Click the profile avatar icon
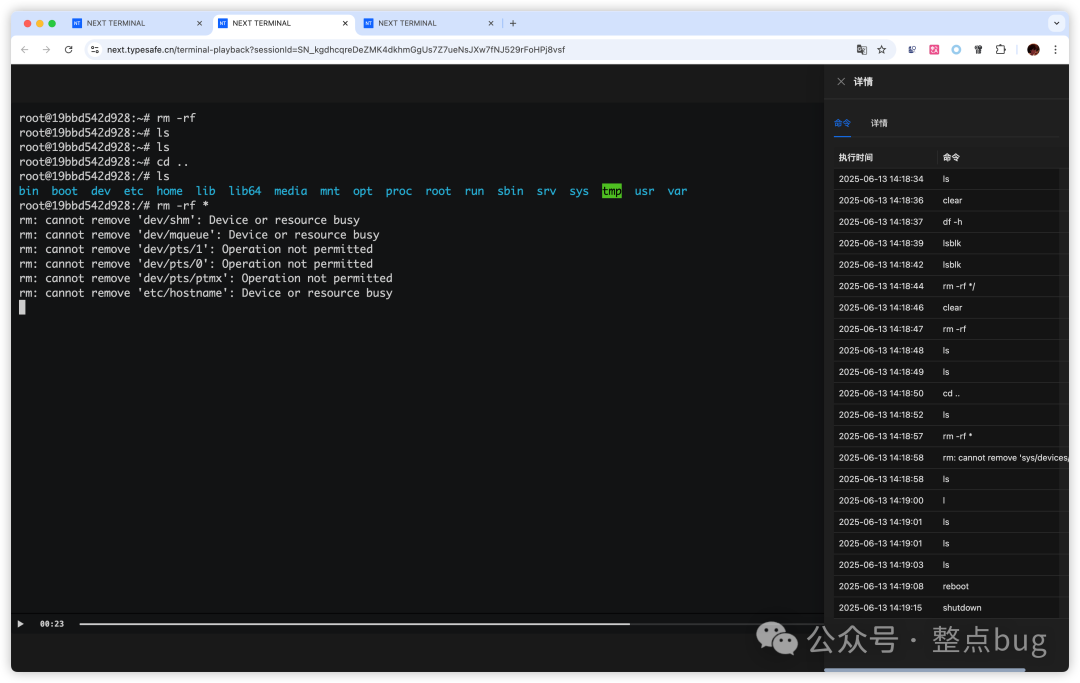Image resolution: width=1080 pixels, height=683 pixels. click(x=1033, y=49)
